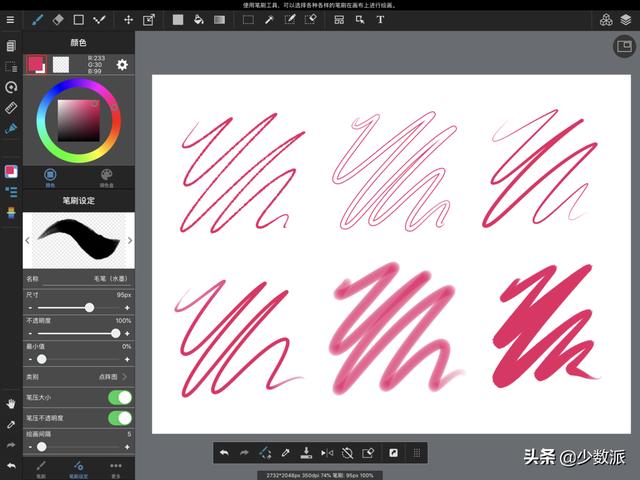Screen dimensions: 640x480
Task: Open the Layers panel icon
Action: (625, 20)
